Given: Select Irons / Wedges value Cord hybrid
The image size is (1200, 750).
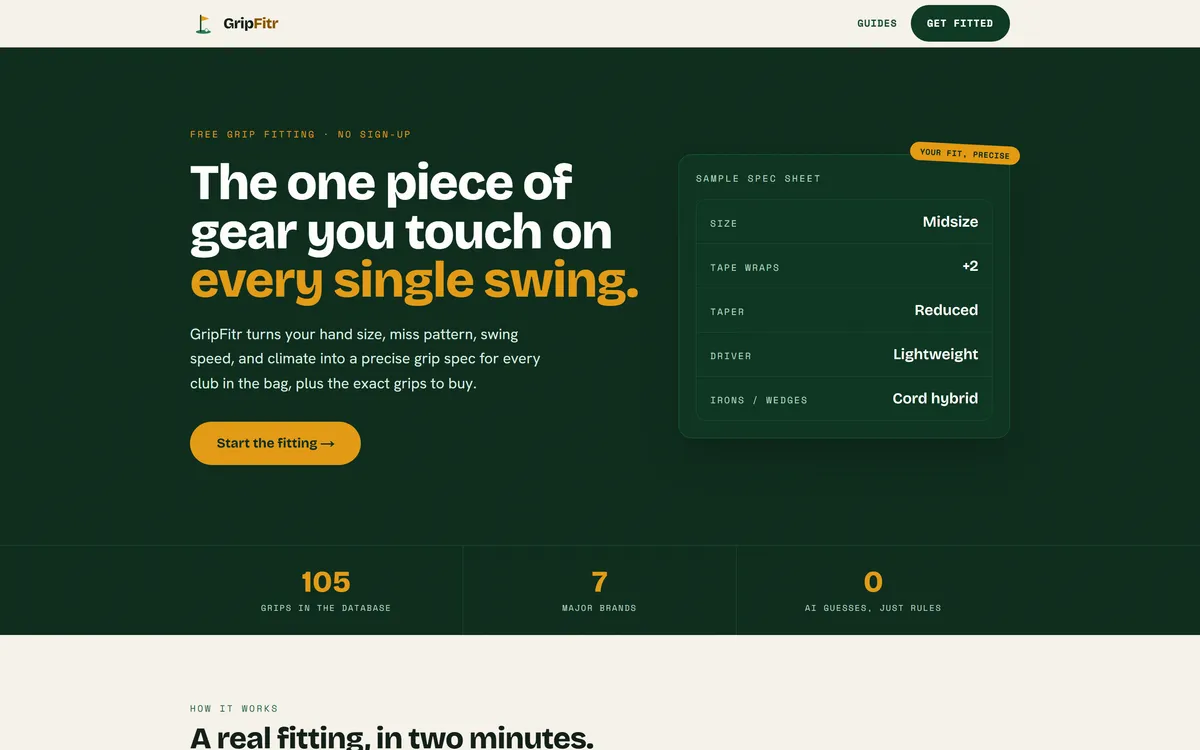Looking at the screenshot, I should tap(935, 398).
